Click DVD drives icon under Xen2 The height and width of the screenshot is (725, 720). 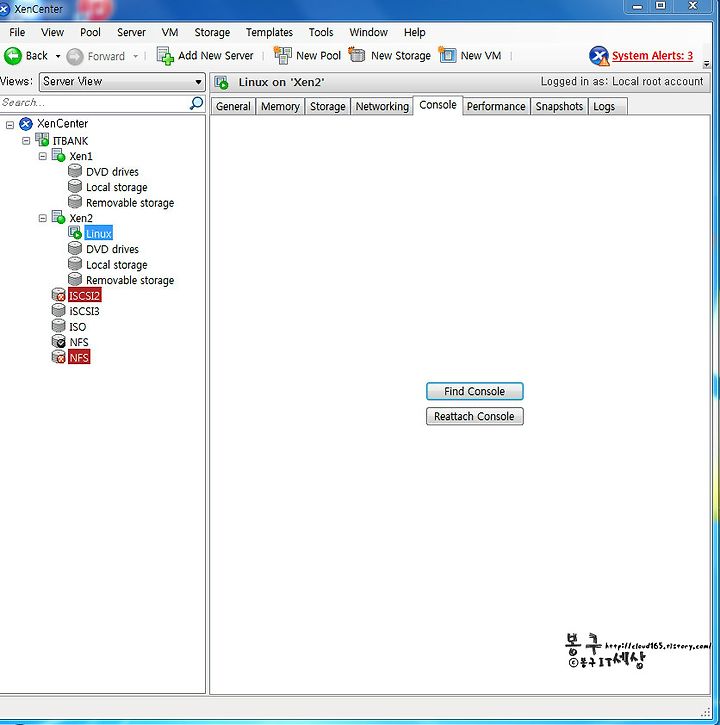pos(75,248)
